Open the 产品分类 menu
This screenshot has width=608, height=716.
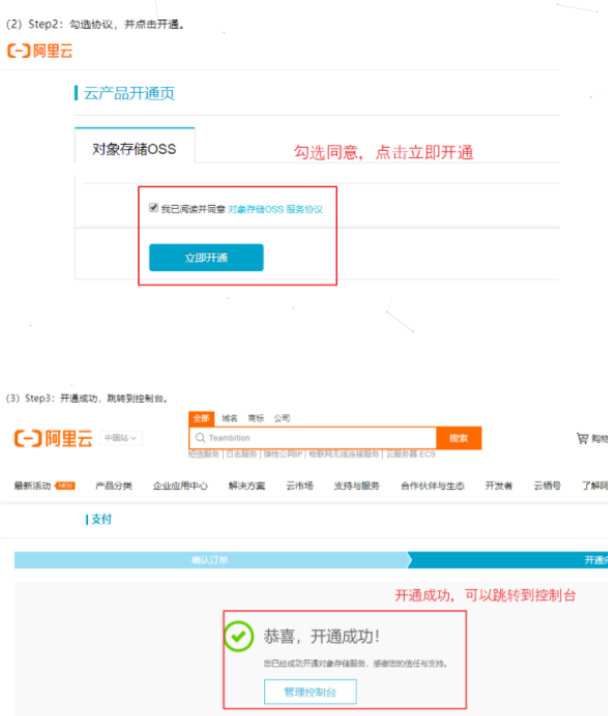click(114, 486)
